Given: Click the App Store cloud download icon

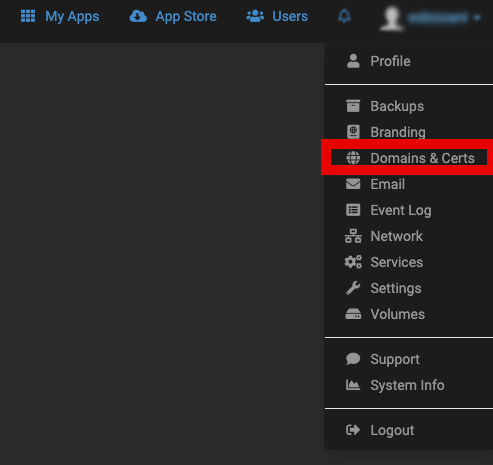Looking at the screenshot, I should pos(138,16).
